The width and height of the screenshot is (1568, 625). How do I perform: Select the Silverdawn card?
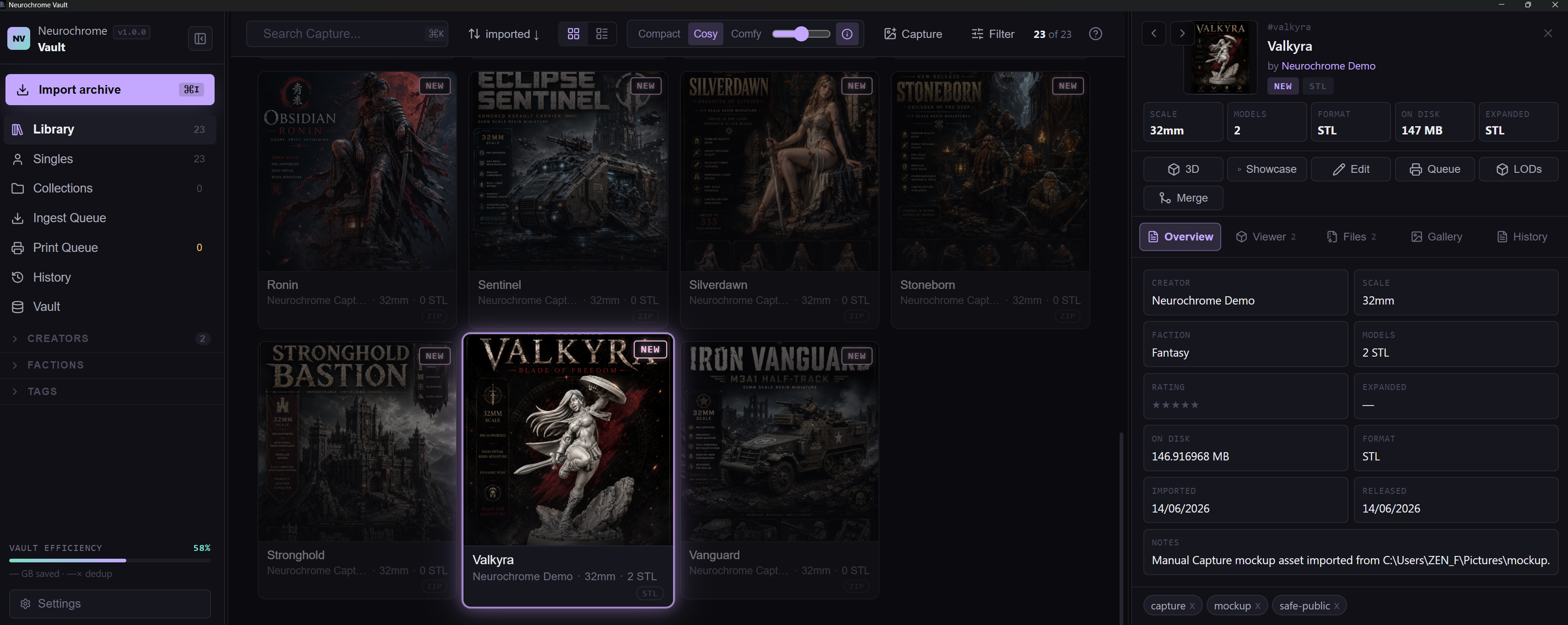tap(779, 199)
